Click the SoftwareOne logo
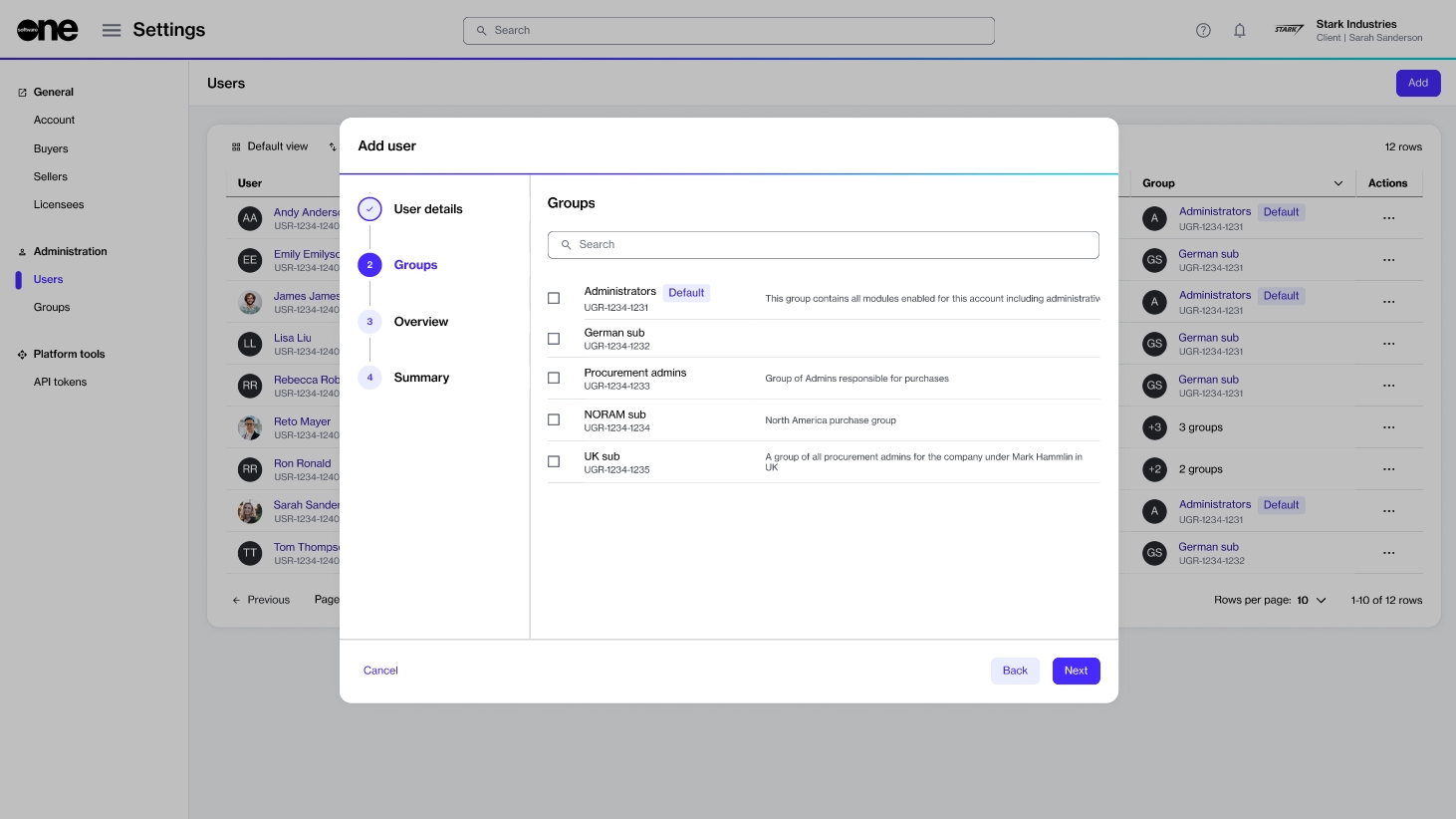 coord(47,30)
